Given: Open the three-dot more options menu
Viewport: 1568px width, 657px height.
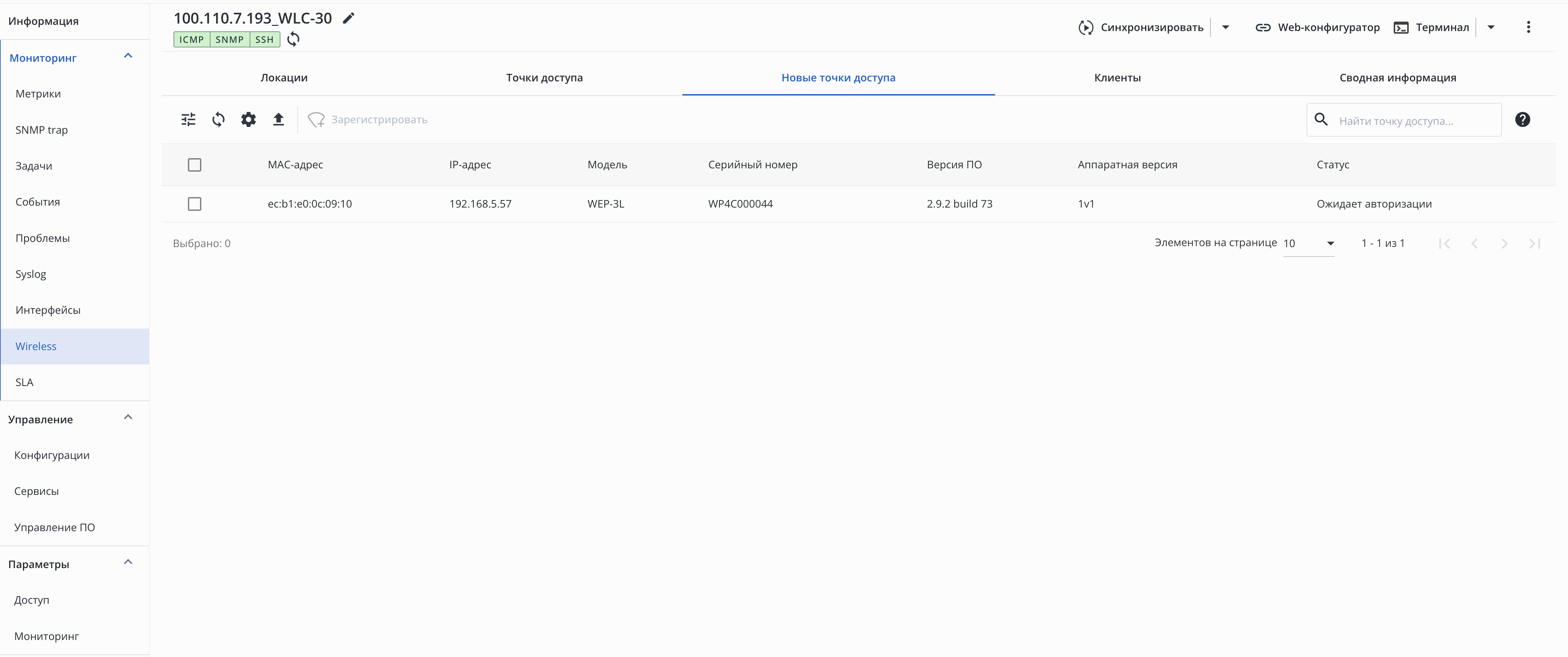Looking at the screenshot, I should point(1528,27).
